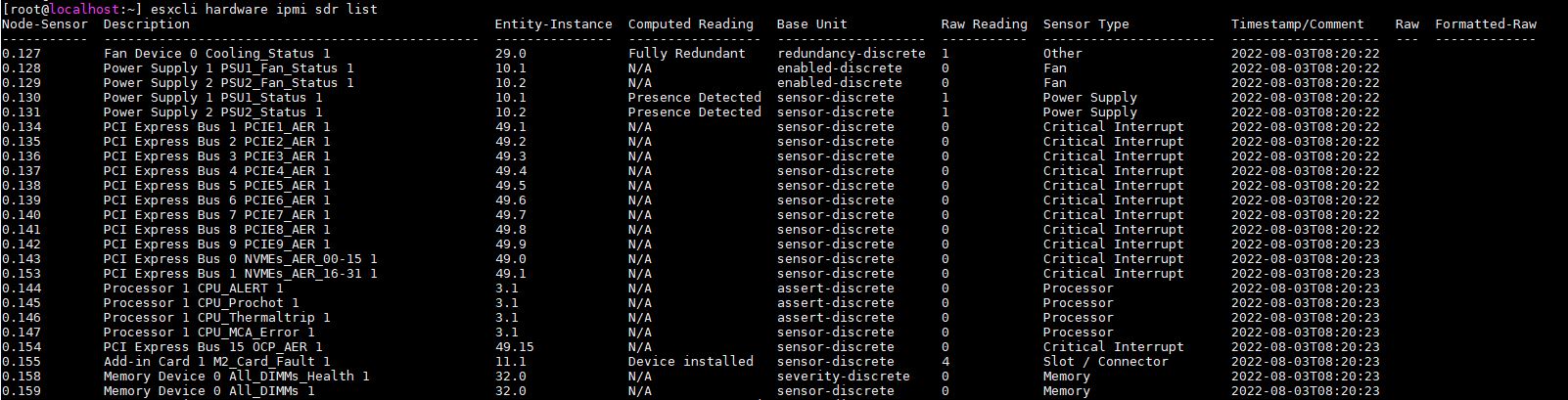Click the Fan Device 0 Cooling_Status row description
The image size is (1568, 400).
click(217, 54)
